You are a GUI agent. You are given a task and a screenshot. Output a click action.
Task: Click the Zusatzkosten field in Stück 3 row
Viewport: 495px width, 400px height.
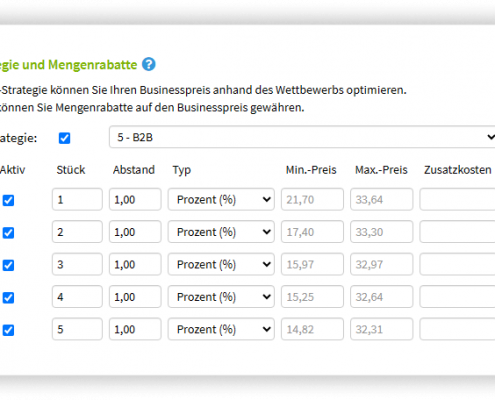457,264
